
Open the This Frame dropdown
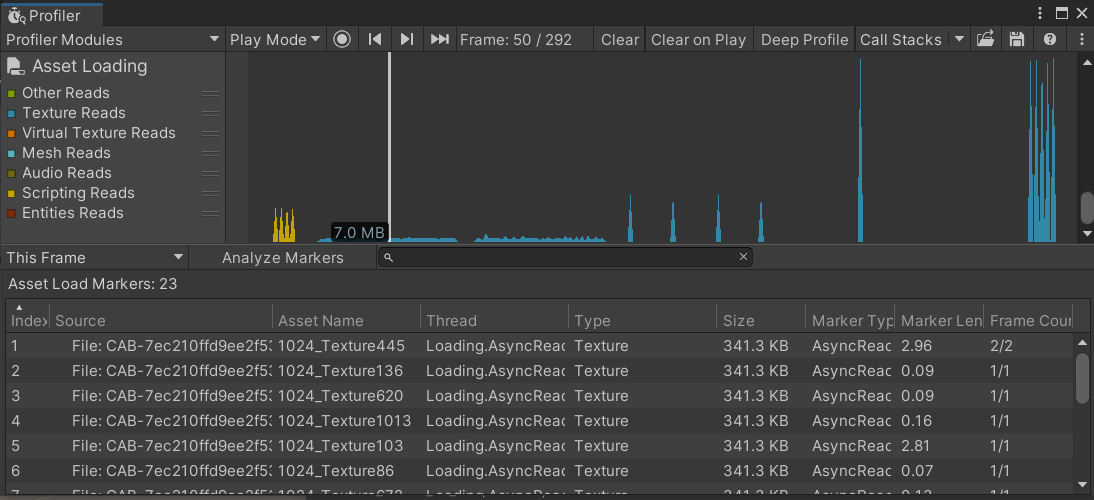pos(94,257)
